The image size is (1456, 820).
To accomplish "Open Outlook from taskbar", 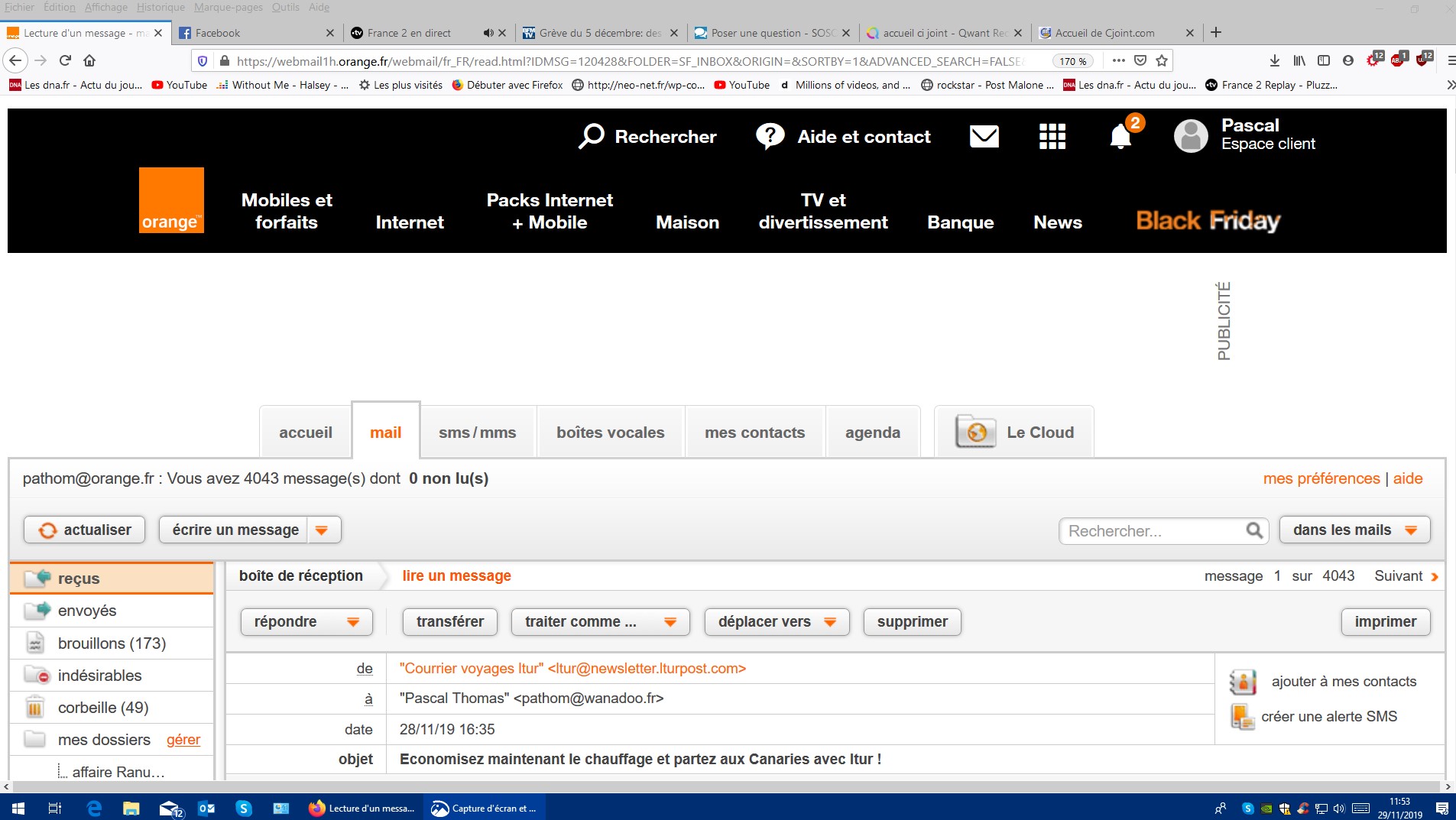I will point(206,808).
